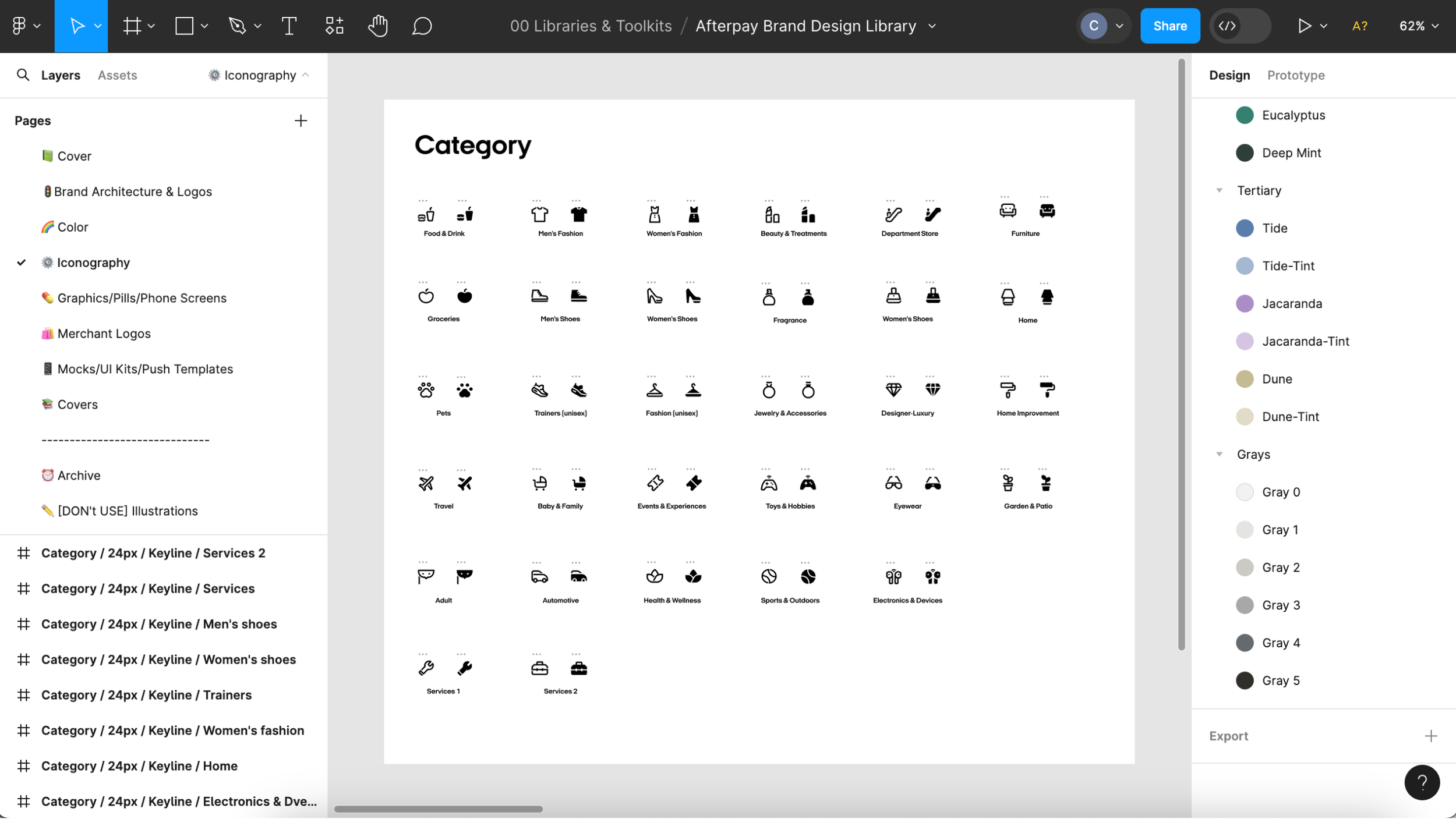The width and height of the screenshot is (1456, 819).
Task: Open the file name dropdown chevron
Action: [x=932, y=26]
